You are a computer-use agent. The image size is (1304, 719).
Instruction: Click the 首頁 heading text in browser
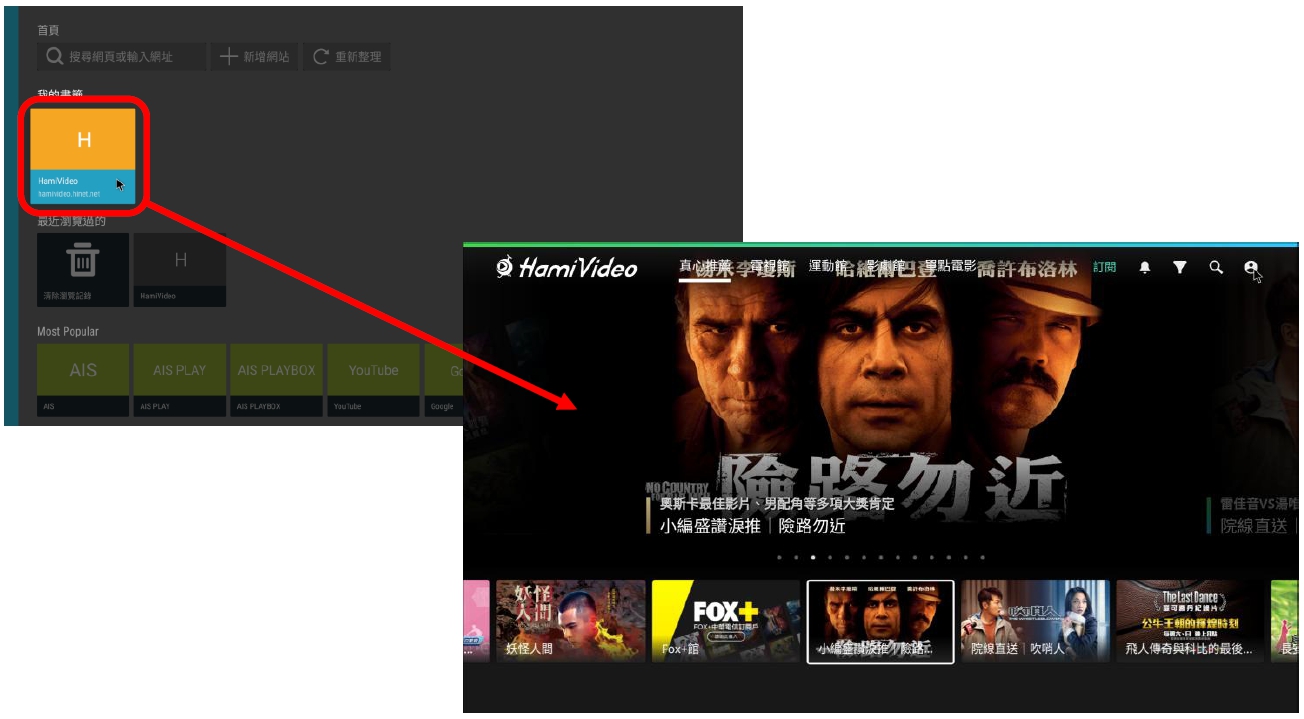click(48, 30)
